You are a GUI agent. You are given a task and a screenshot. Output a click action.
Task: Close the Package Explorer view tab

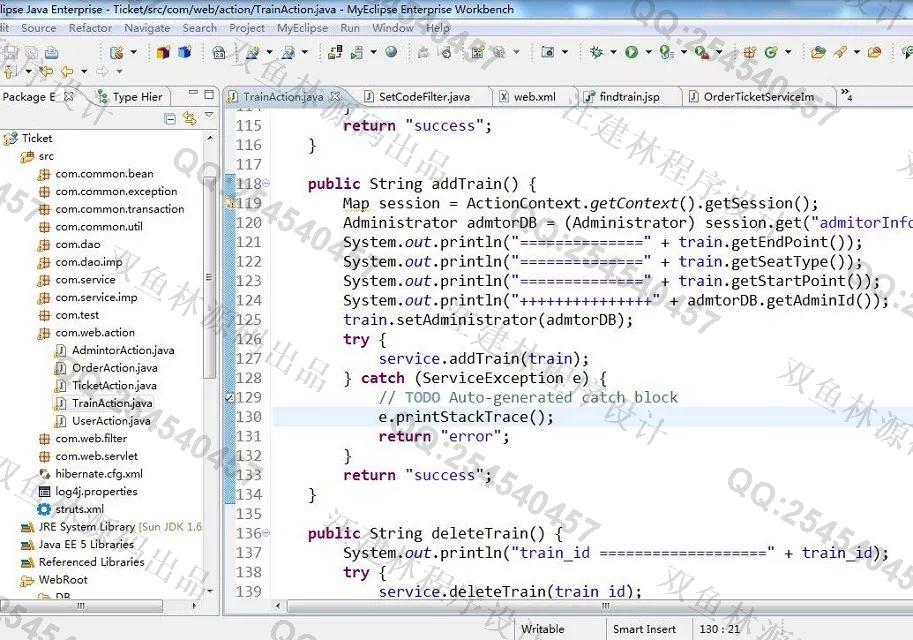tap(69, 96)
